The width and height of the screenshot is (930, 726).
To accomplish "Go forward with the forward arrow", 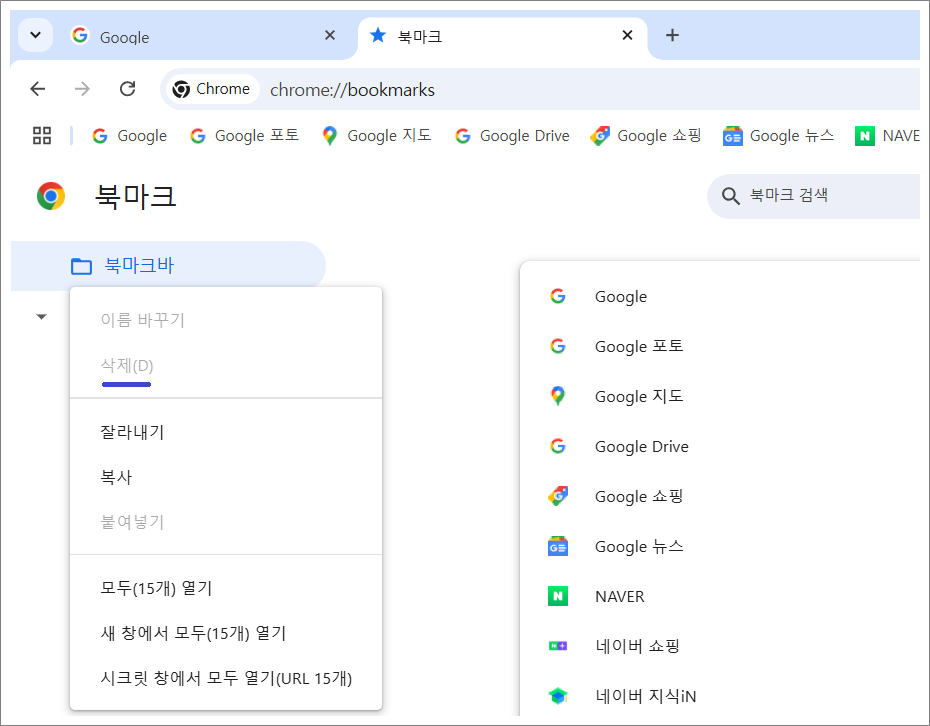I will tap(82, 89).
